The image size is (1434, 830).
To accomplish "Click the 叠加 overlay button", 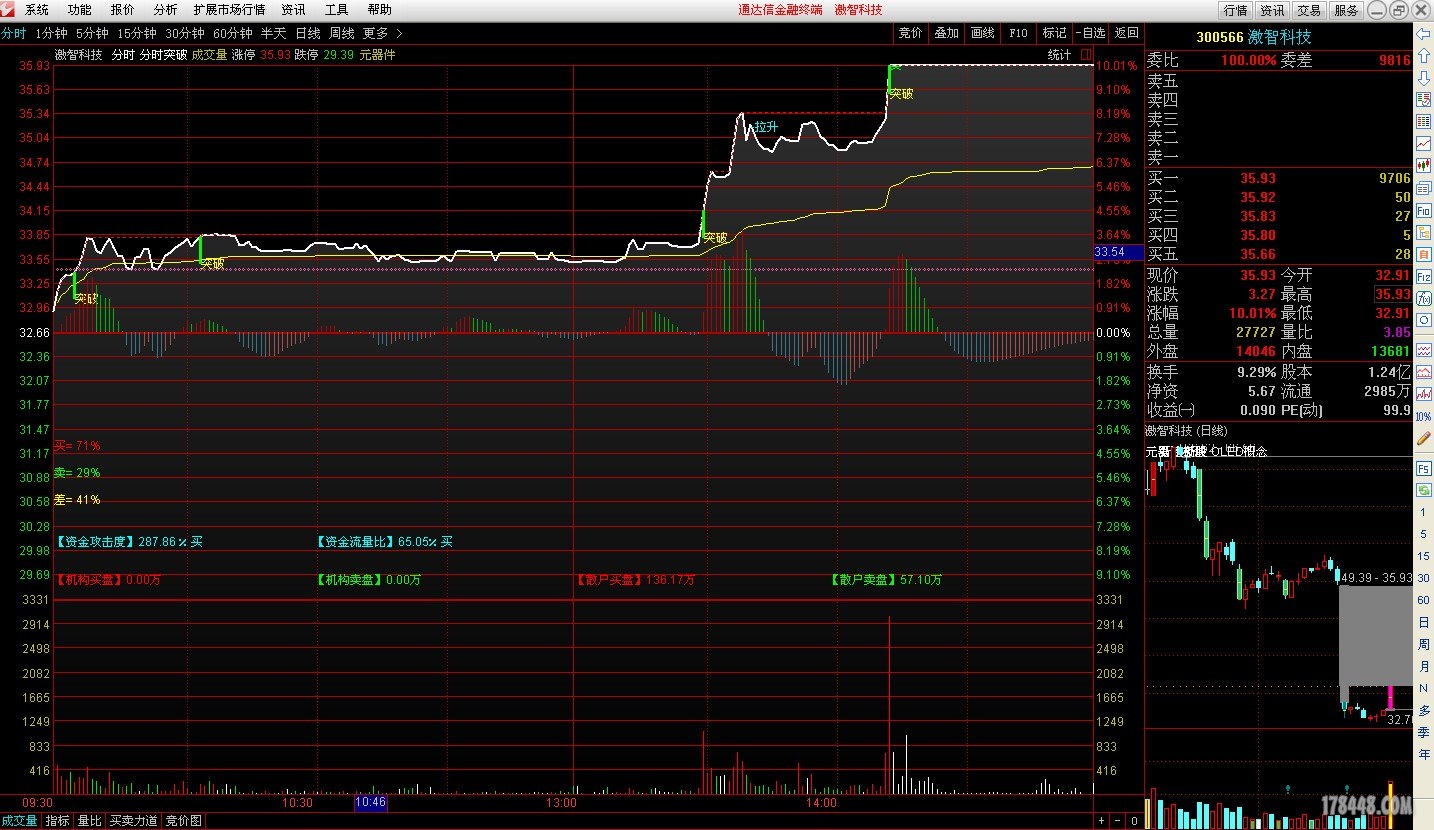I will [946, 33].
